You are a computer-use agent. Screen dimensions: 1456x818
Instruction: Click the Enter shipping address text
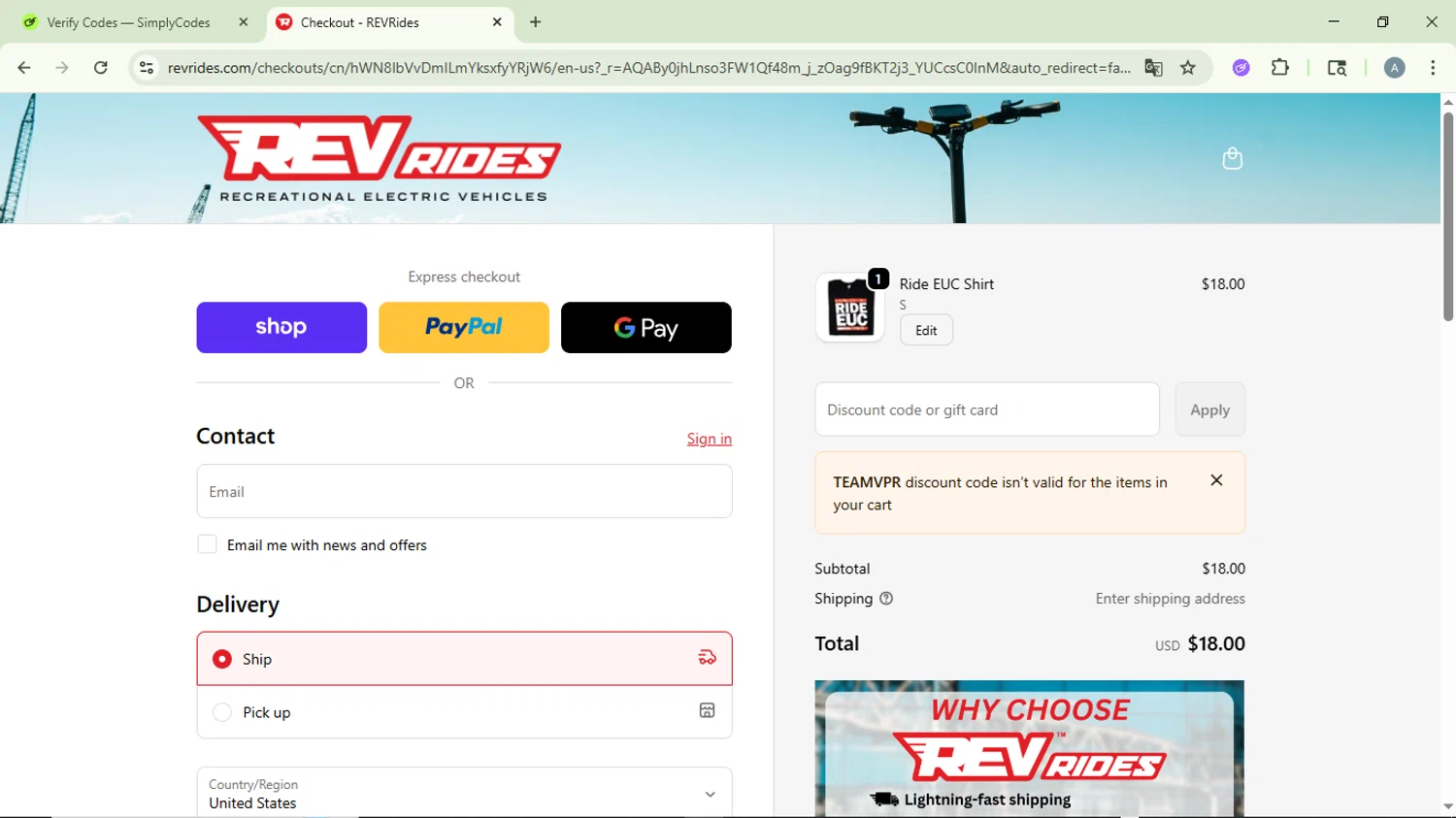click(1171, 599)
